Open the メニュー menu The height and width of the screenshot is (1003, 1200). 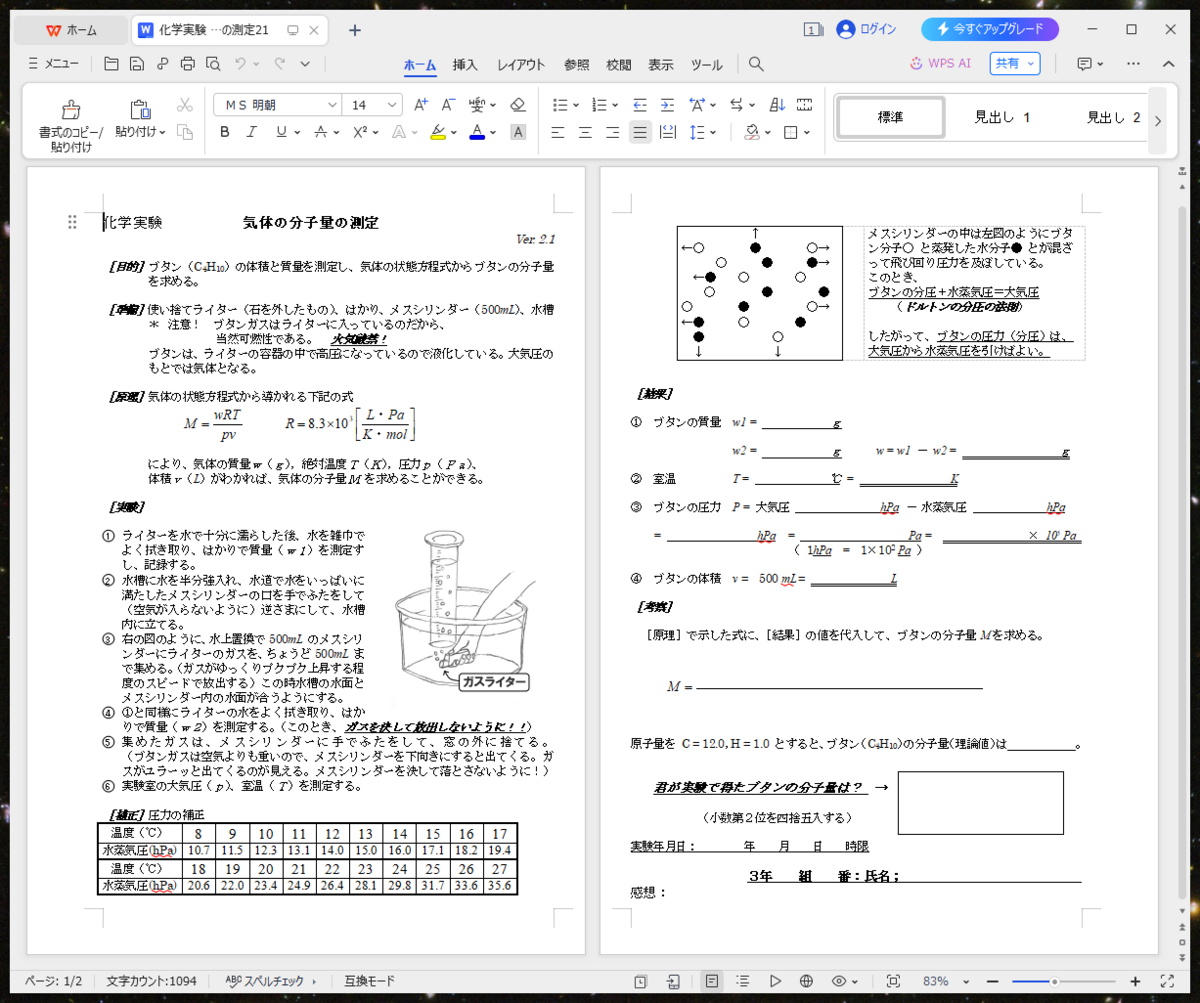(x=53, y=64)
